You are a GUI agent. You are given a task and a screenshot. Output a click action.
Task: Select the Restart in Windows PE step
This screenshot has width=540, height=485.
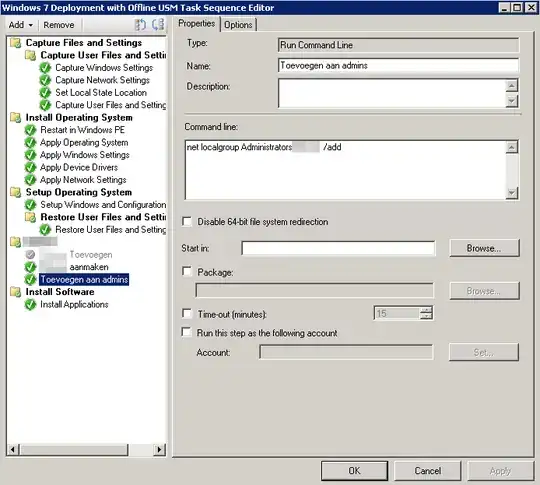point(82,130)
